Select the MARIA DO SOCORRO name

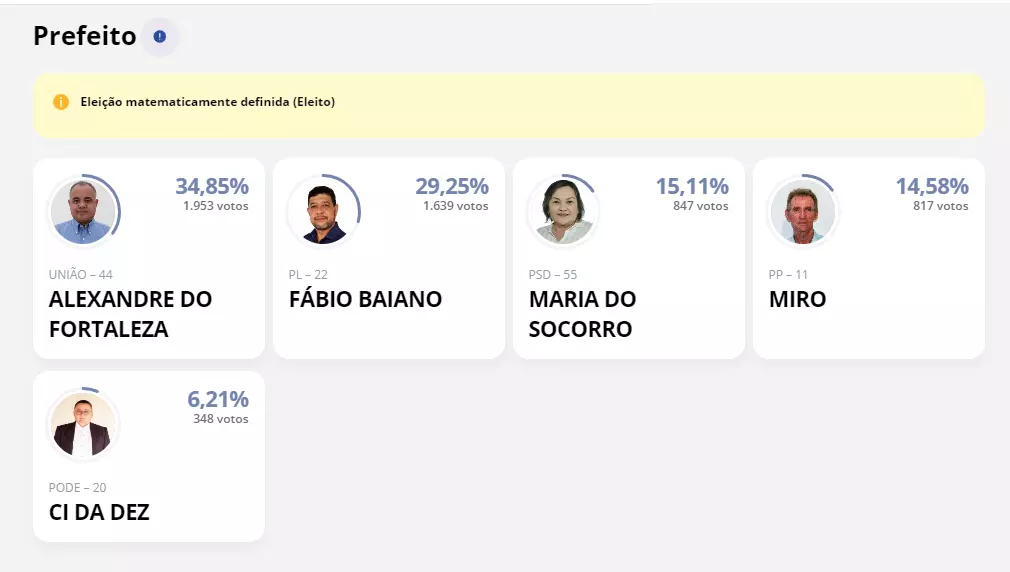pos(582,314)
